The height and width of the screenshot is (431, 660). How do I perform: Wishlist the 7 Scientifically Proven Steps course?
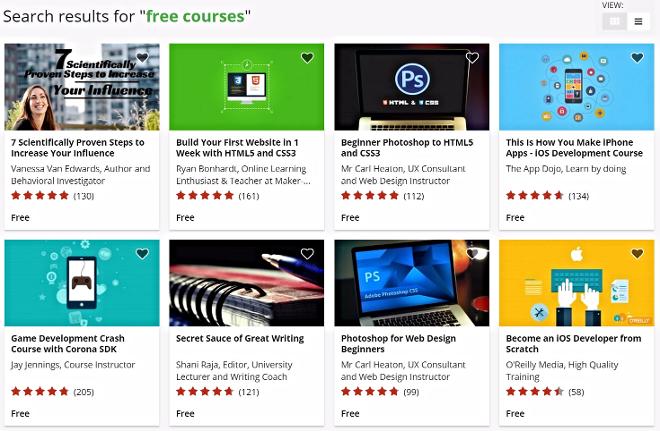(x=142, y=58)
